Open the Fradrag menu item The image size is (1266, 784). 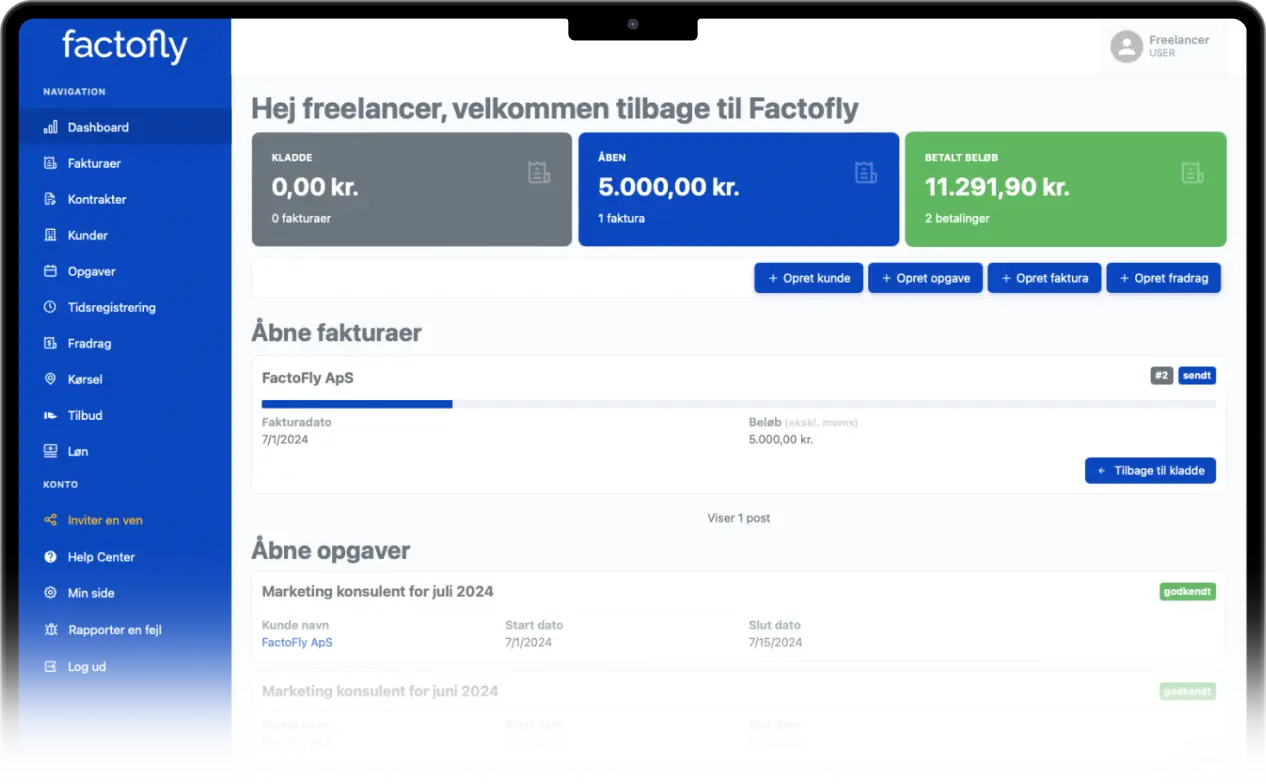125,343
